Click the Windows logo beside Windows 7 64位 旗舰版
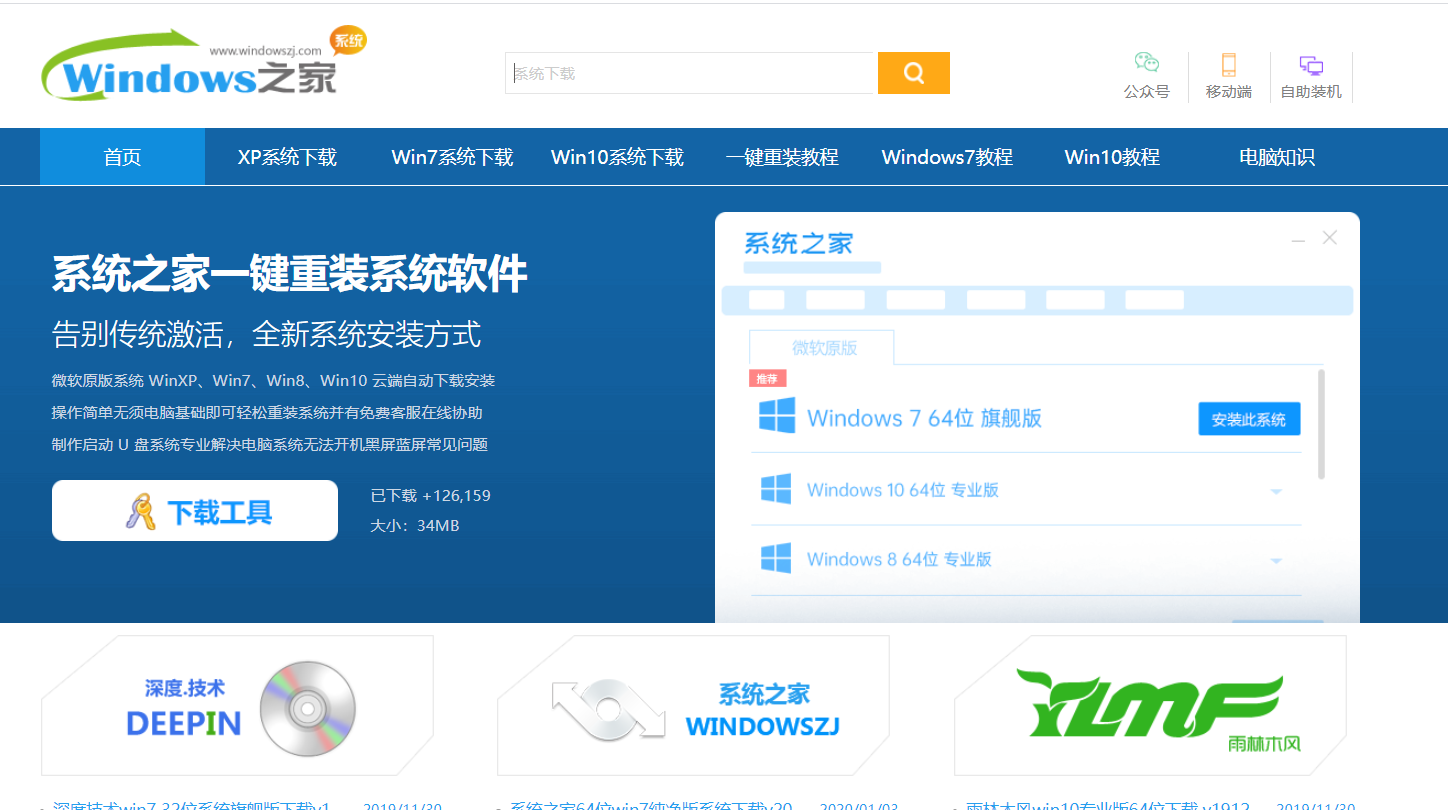This screenshot has height=810, width=1448. [x=775, y=418]
